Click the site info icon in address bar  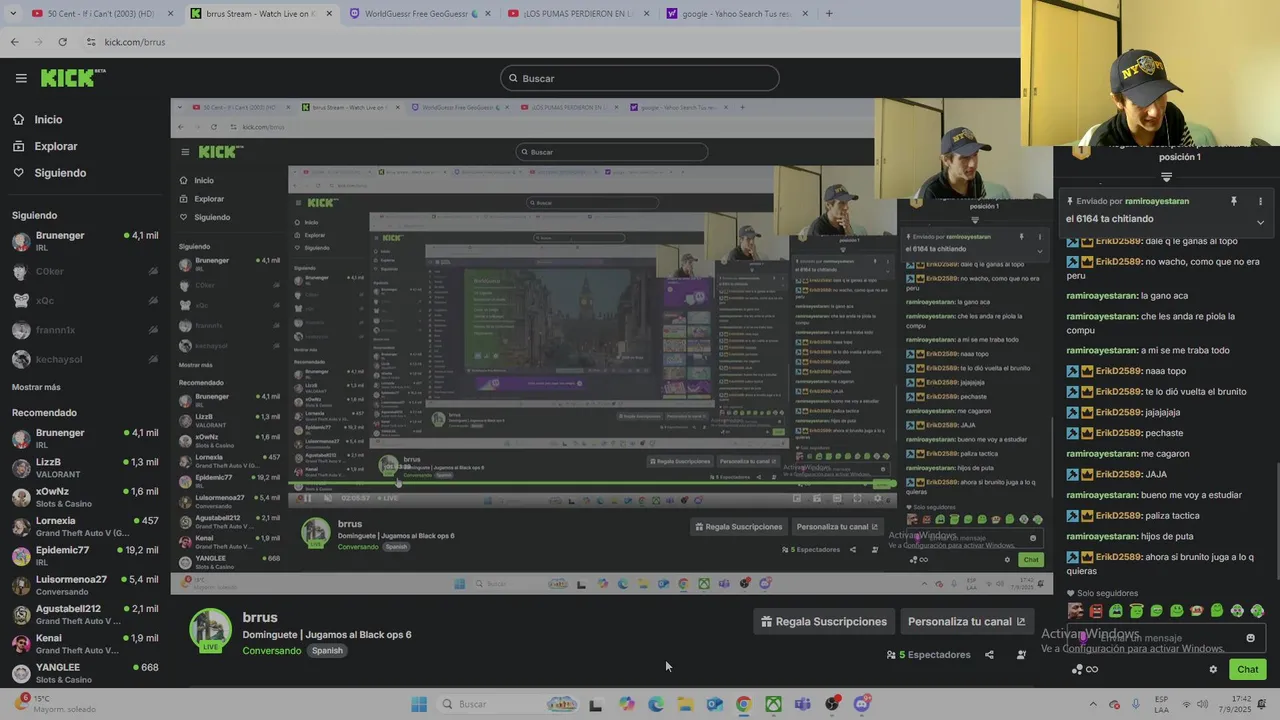click(91, 42)
